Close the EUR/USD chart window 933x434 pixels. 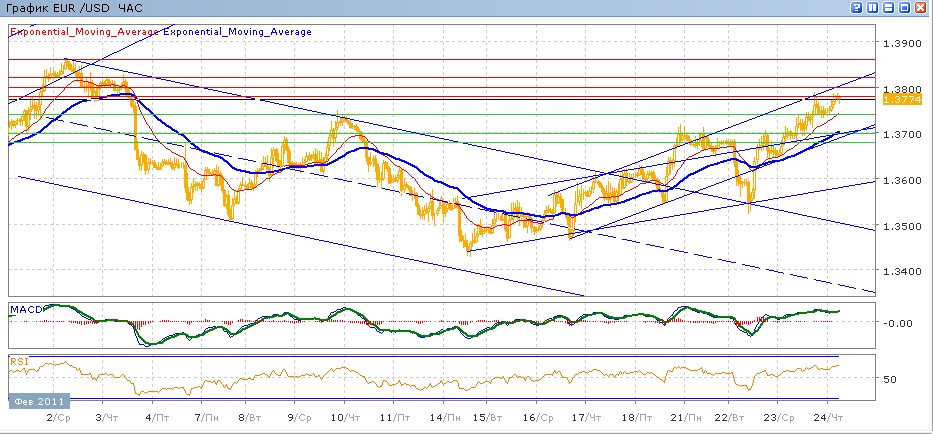pyautogui.click(x=921, y=8)
